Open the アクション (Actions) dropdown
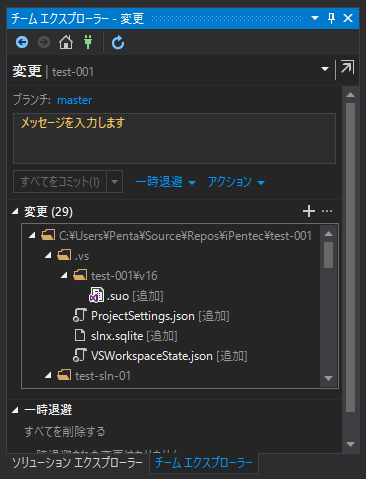Screen dimensions: 366x479 (x=236, y=182)
